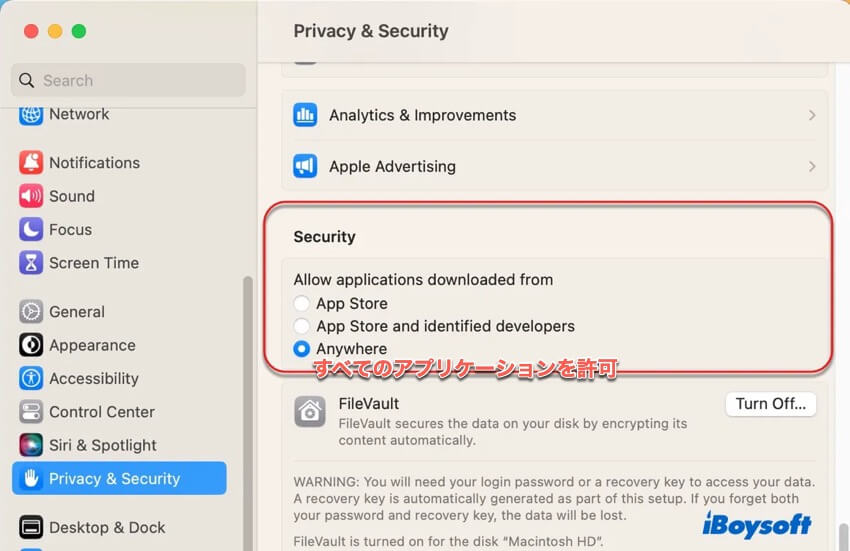
Task: Click the Siri & Spotlight icon
Action: coord(31,445)
